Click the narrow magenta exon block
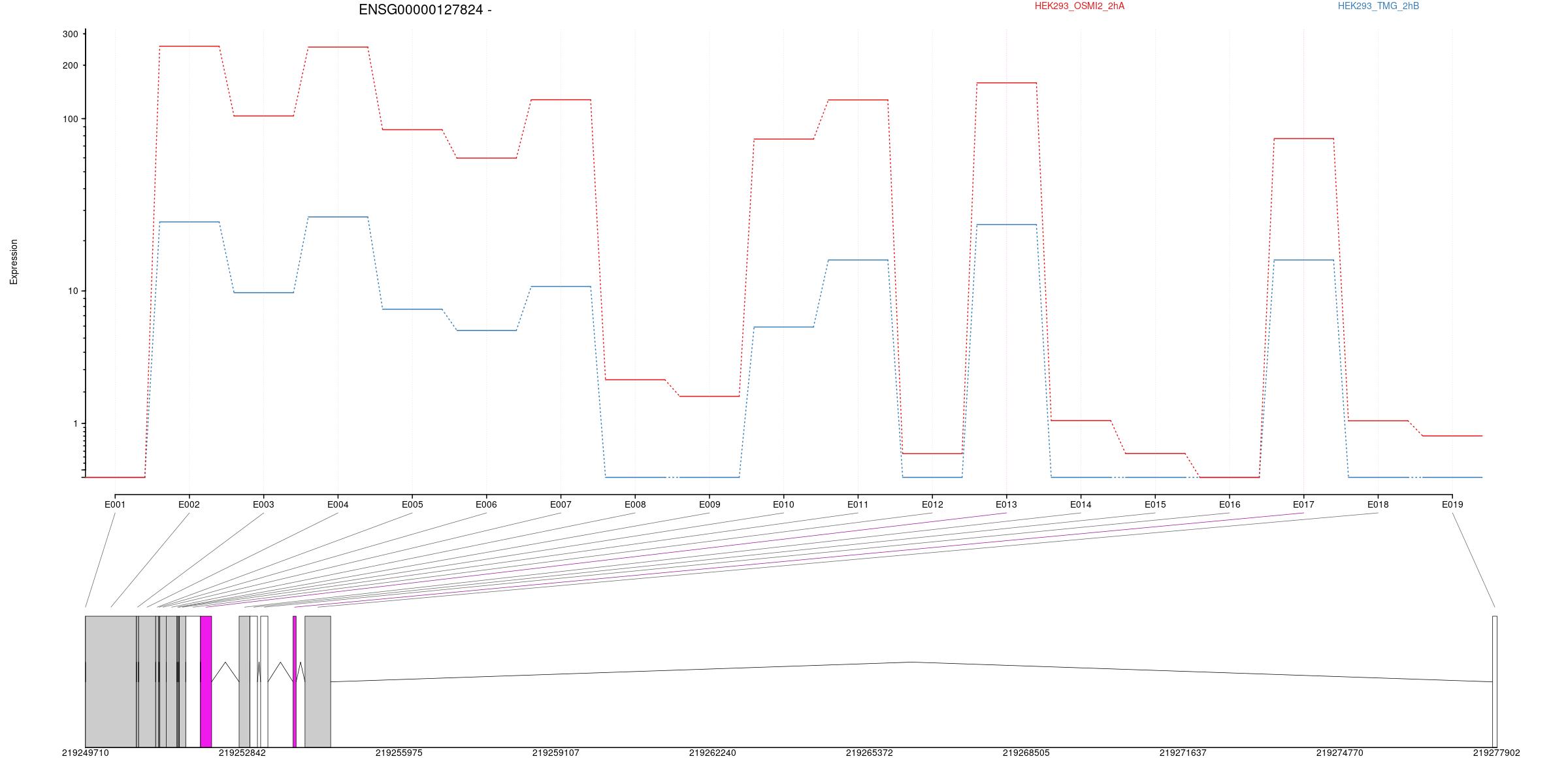 (295, 681)
